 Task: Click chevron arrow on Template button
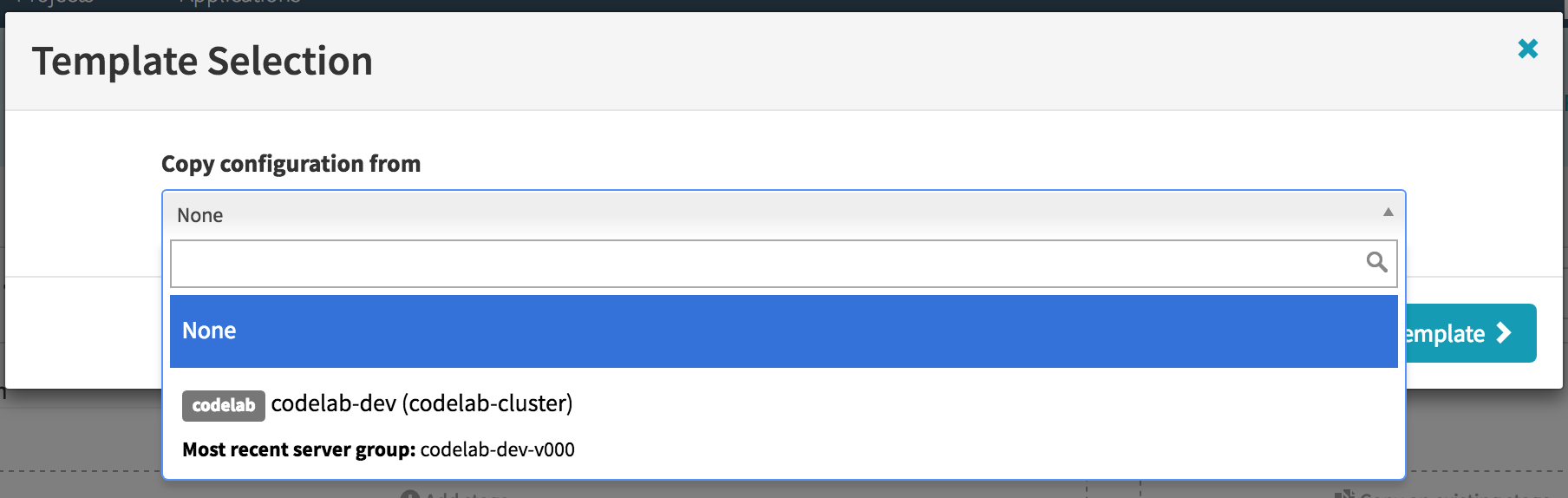click(x=1505, y=333)
